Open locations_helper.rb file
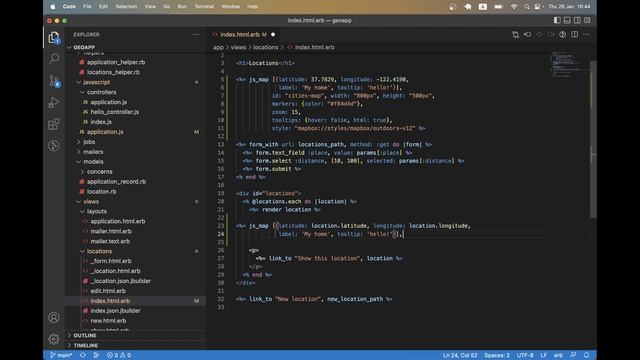 [113, 72]
